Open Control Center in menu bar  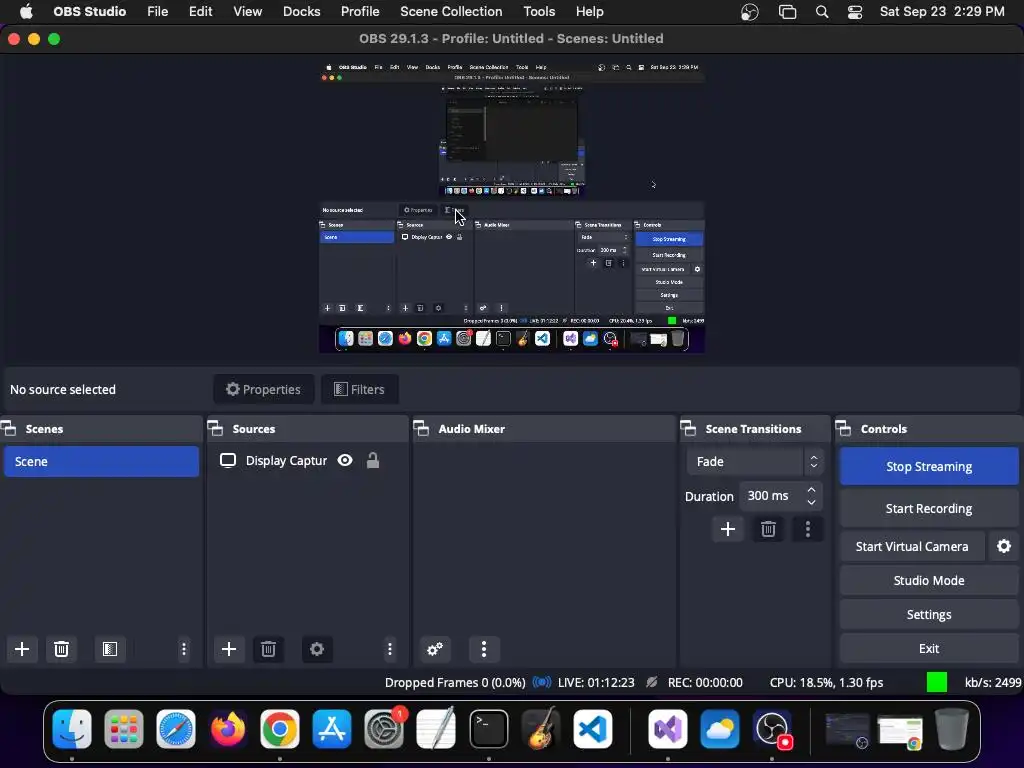click(x=855, y=12)
